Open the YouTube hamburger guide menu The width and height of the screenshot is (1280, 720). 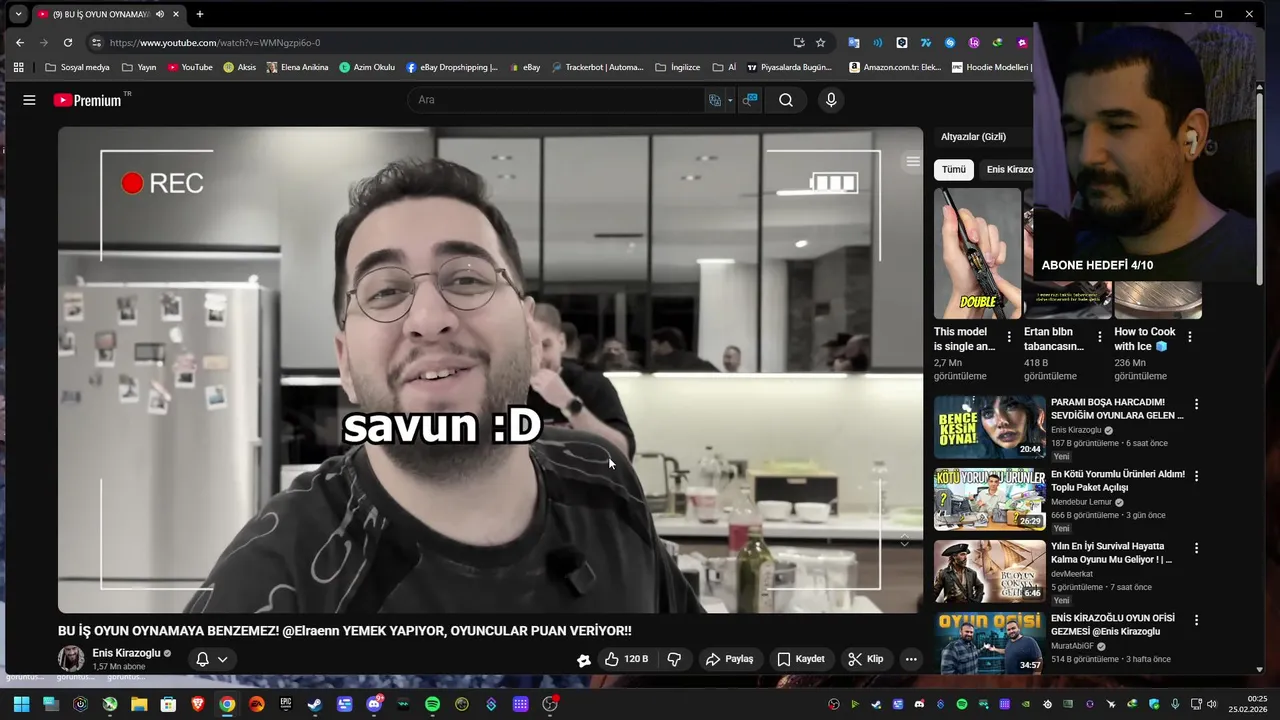pos(29,100)
